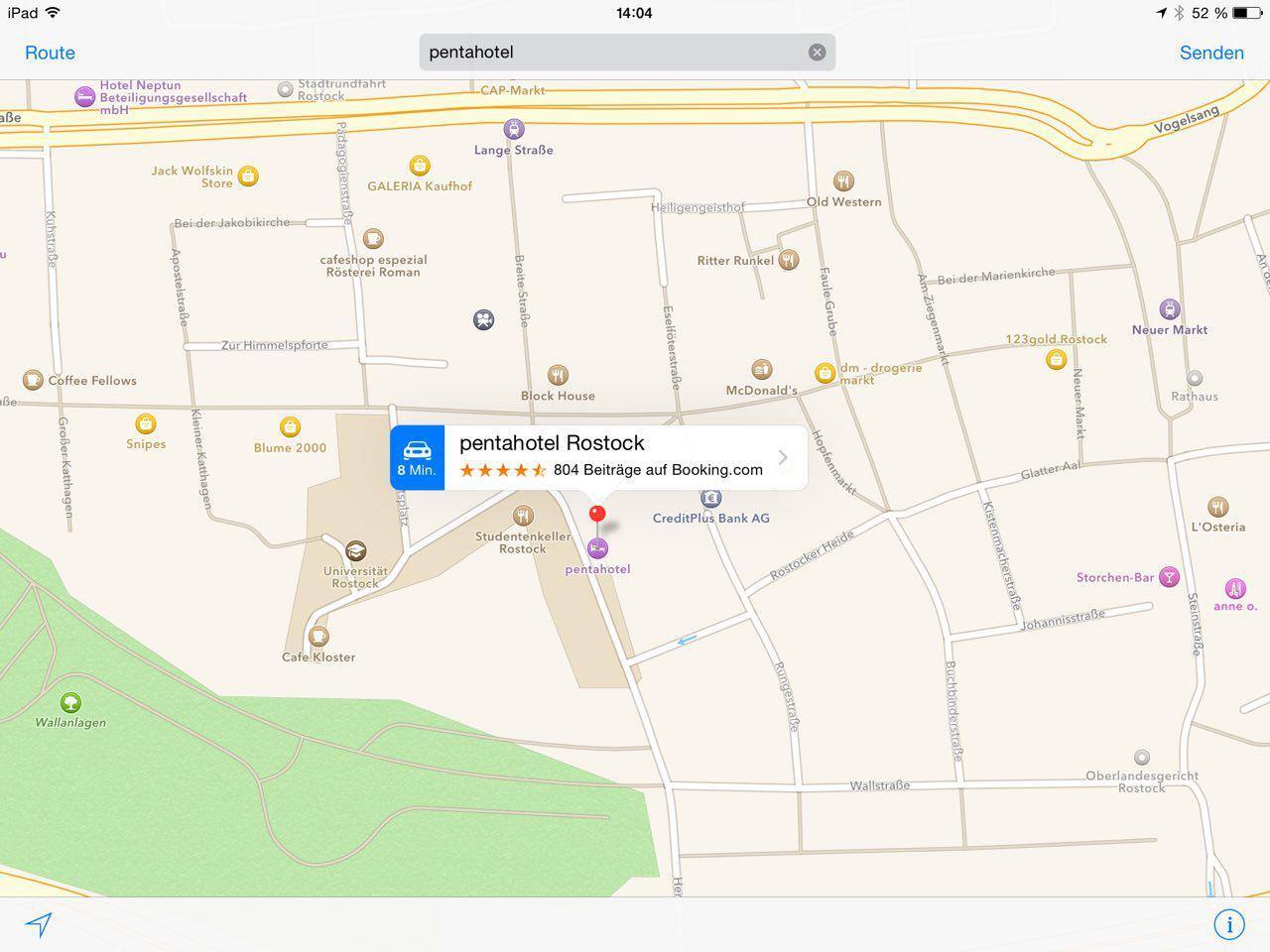Screen dimensions: 1270x952
Task: Tap L'Osteria restaurant icon
Action: [1217, 507]
